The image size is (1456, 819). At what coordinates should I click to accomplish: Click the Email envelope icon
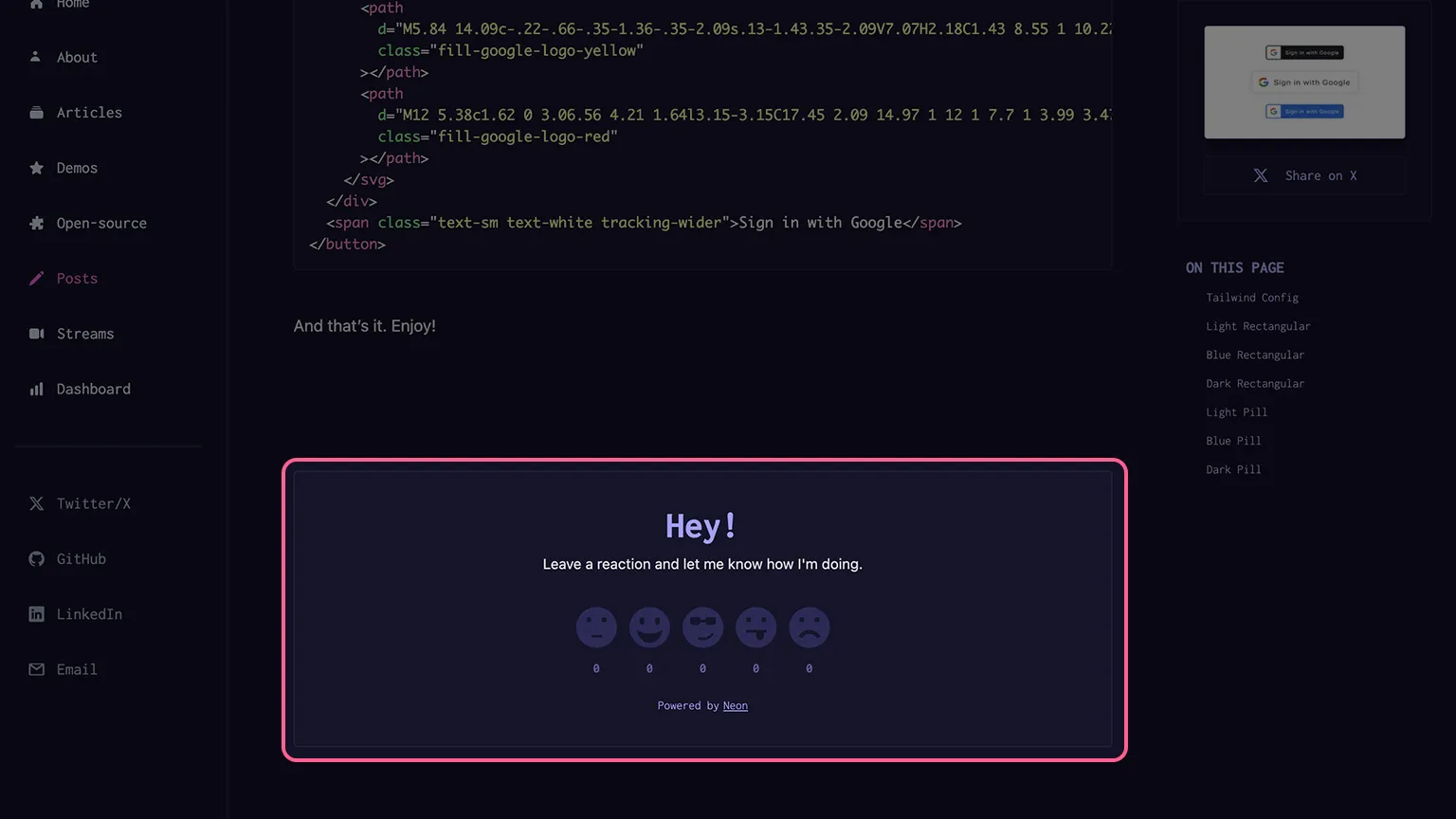point(36,669)
